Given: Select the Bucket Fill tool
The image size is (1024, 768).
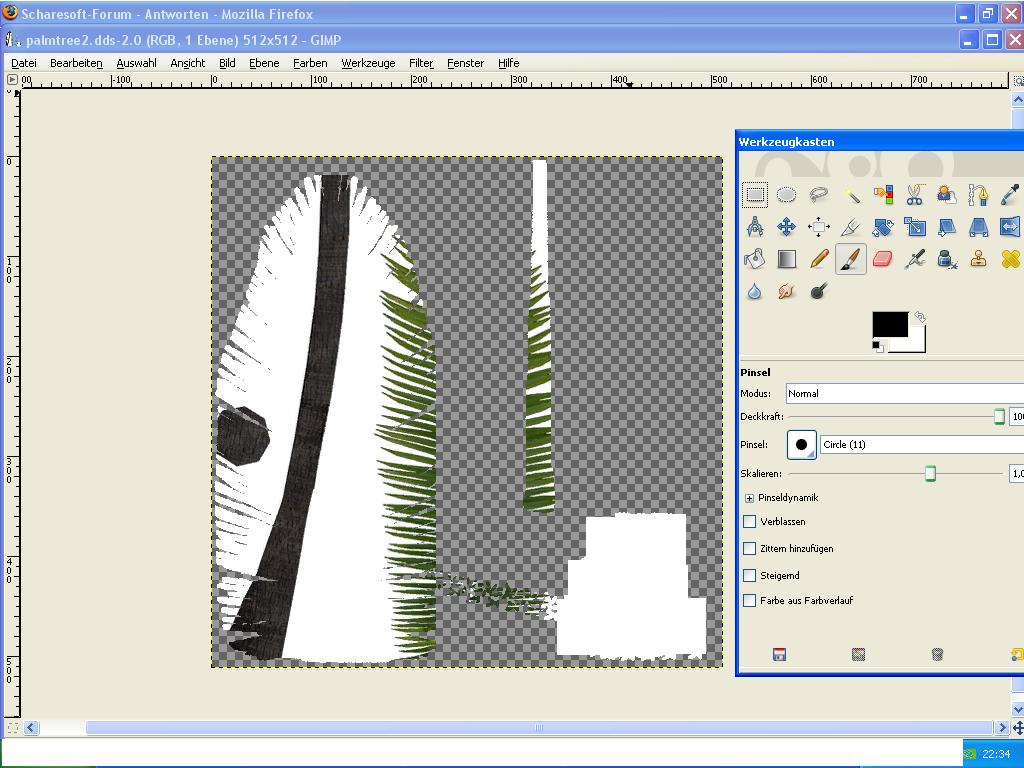Looking at the screenshot, I should coord(755,259).
